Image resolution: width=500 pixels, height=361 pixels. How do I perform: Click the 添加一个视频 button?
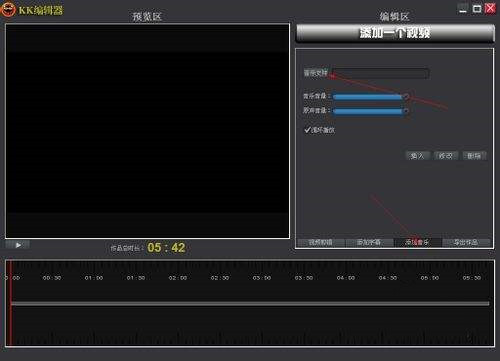395,33
